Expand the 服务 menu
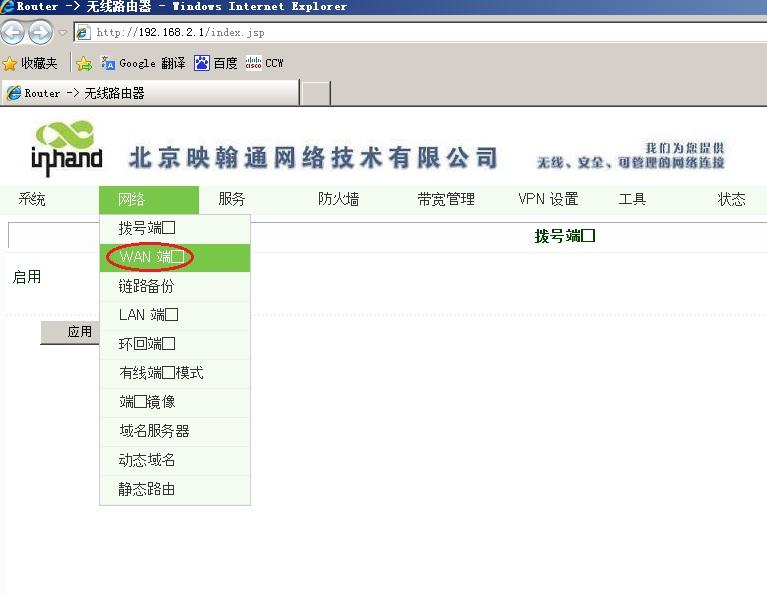This screenshot has height=597, width=767. [x=231, y=199]
